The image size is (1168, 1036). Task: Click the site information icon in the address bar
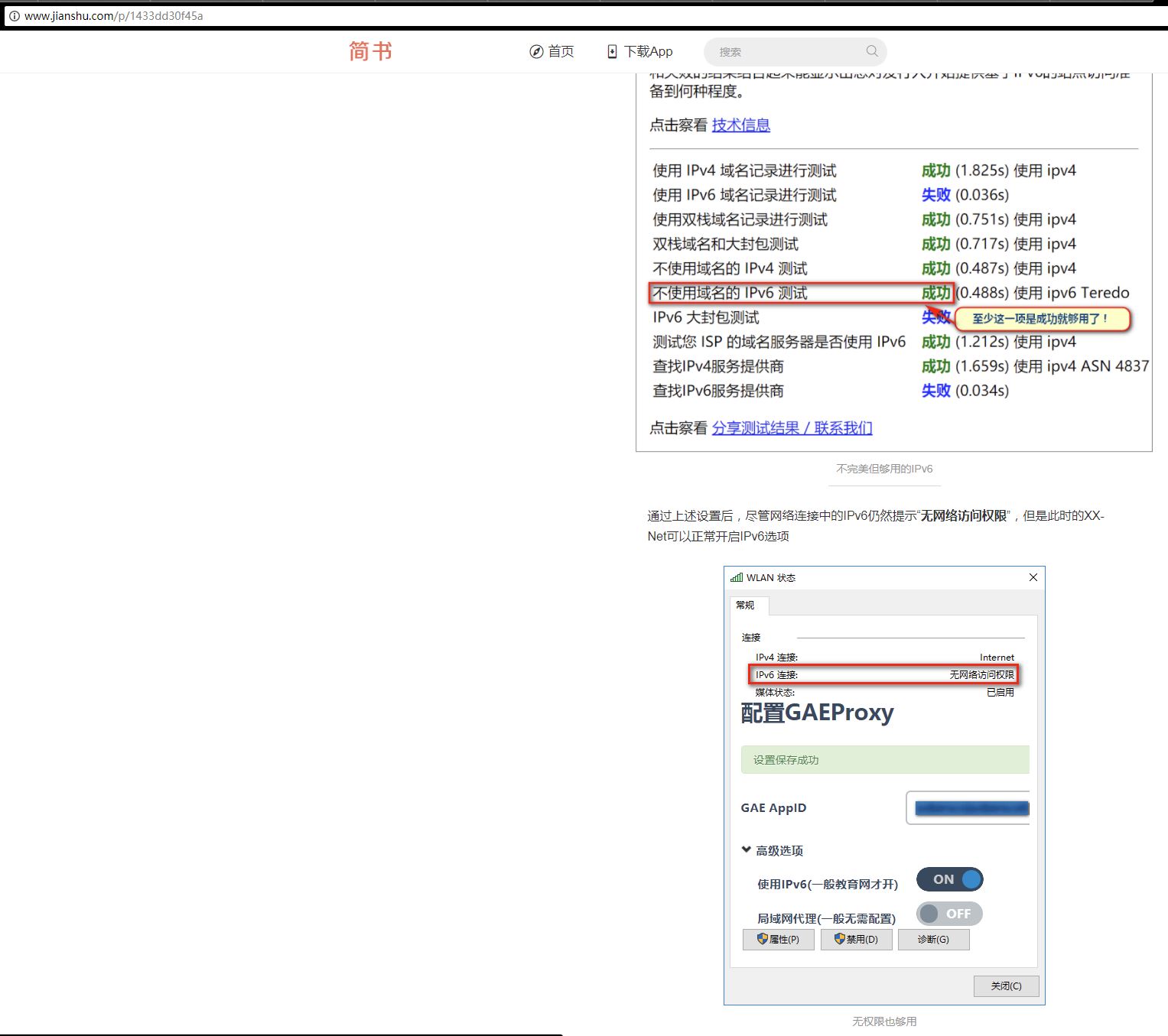tap(14, 15)
